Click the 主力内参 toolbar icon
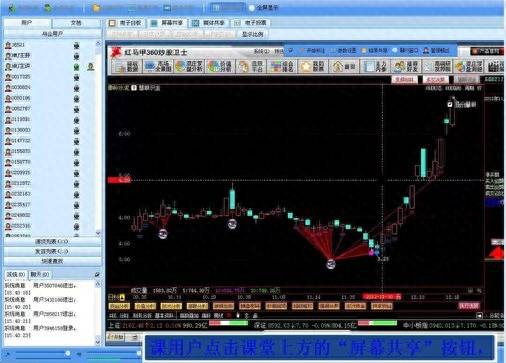The height and width of the screenshot is (363, 506). (x=375, y=66)
